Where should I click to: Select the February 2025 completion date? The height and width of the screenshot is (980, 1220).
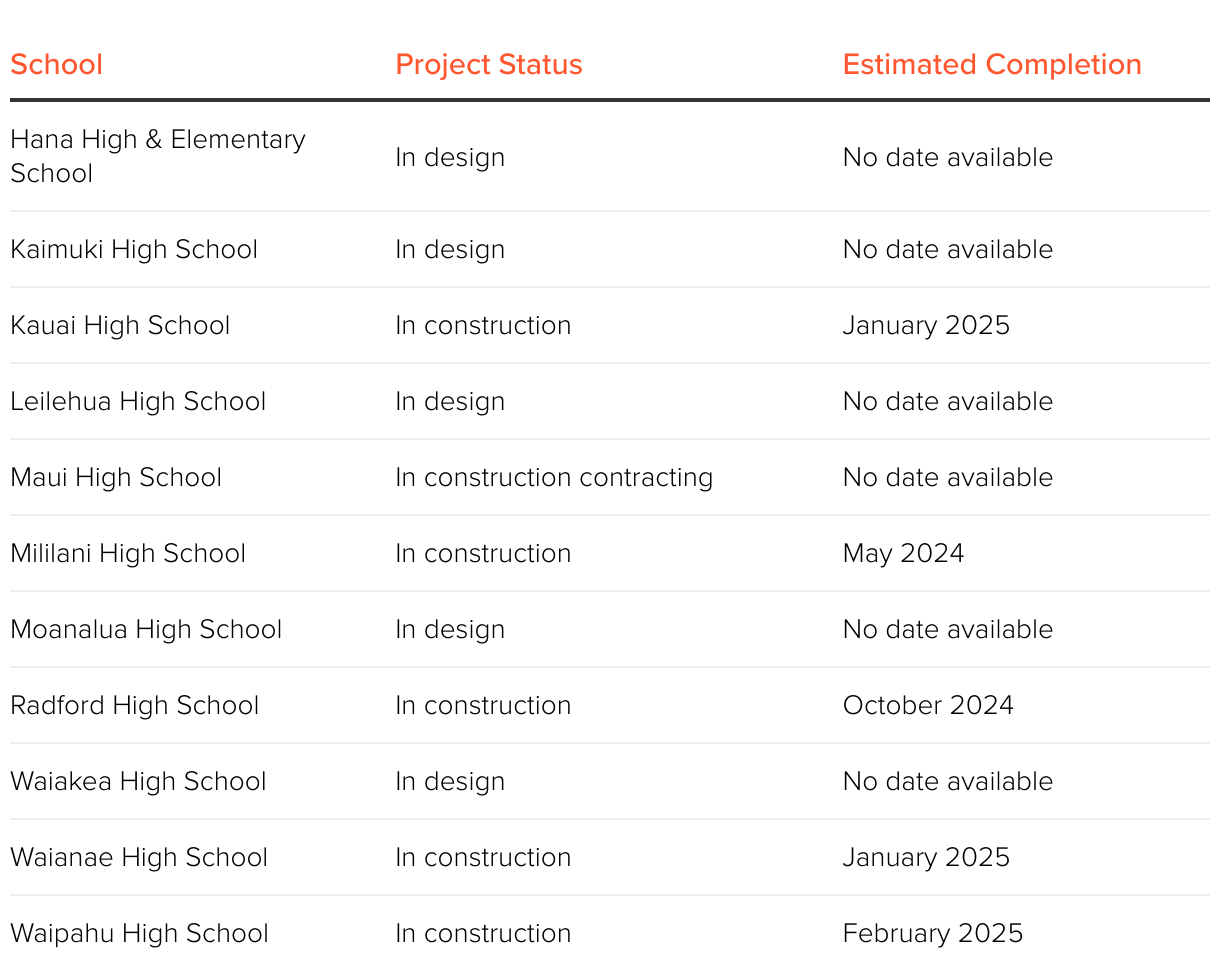(932, 933)
